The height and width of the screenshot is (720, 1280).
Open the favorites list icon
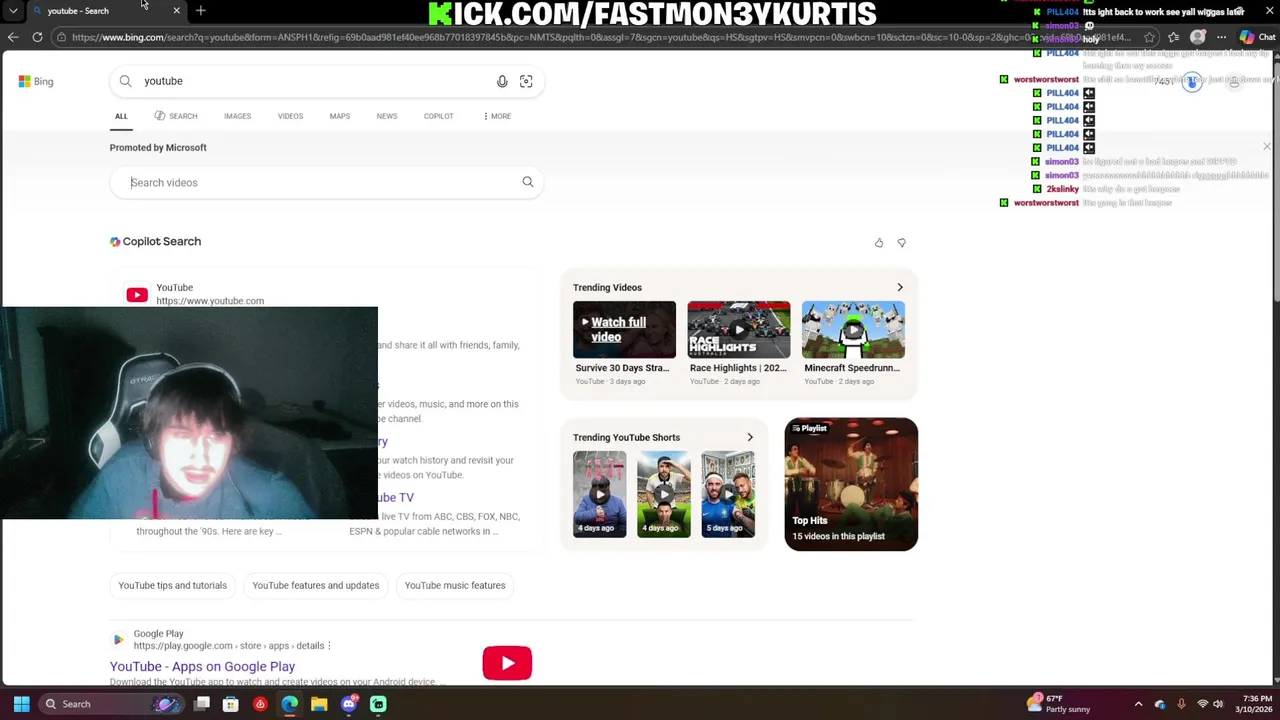pos(1174,37)
